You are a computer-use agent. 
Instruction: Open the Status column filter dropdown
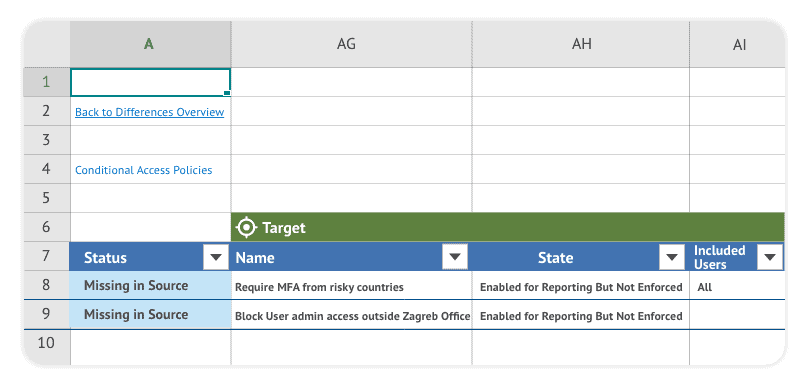coord(216,257)
